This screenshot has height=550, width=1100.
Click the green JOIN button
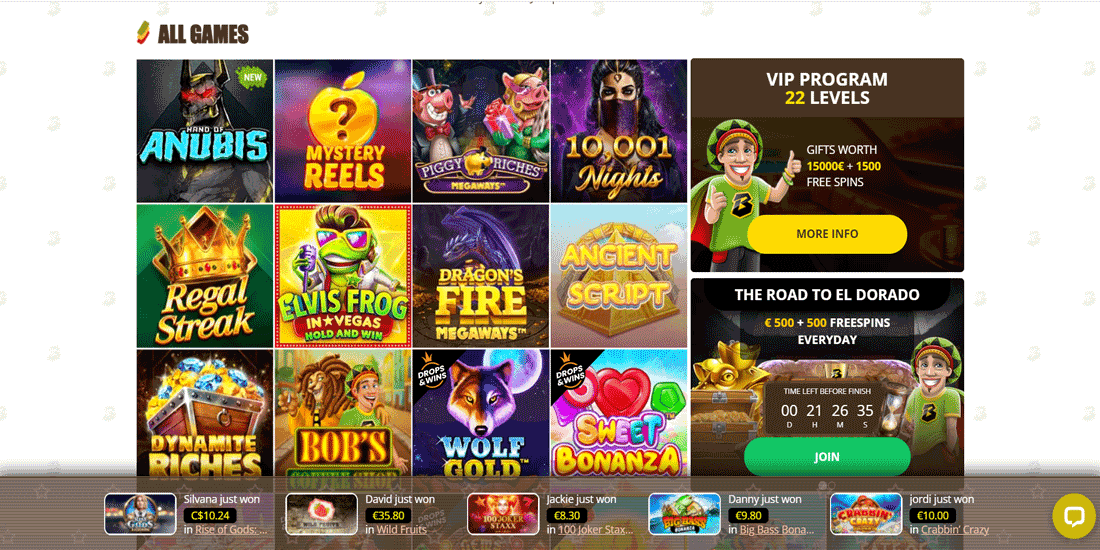tap(827, 457)
